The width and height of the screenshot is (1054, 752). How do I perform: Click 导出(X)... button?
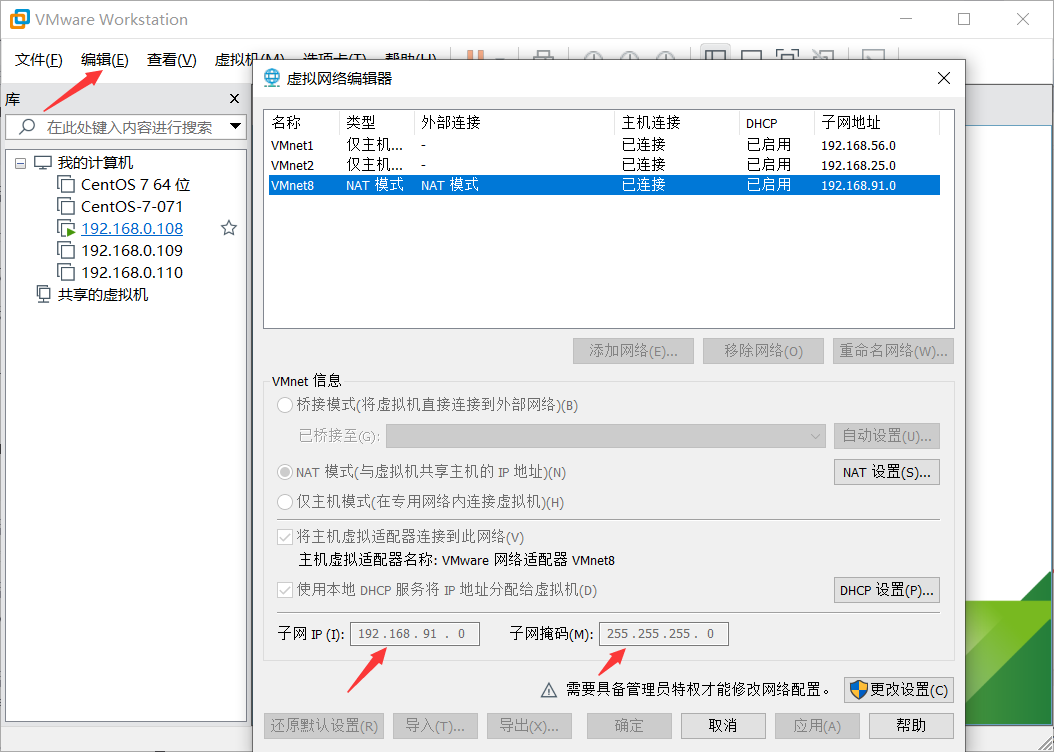(x=529, y=726)
